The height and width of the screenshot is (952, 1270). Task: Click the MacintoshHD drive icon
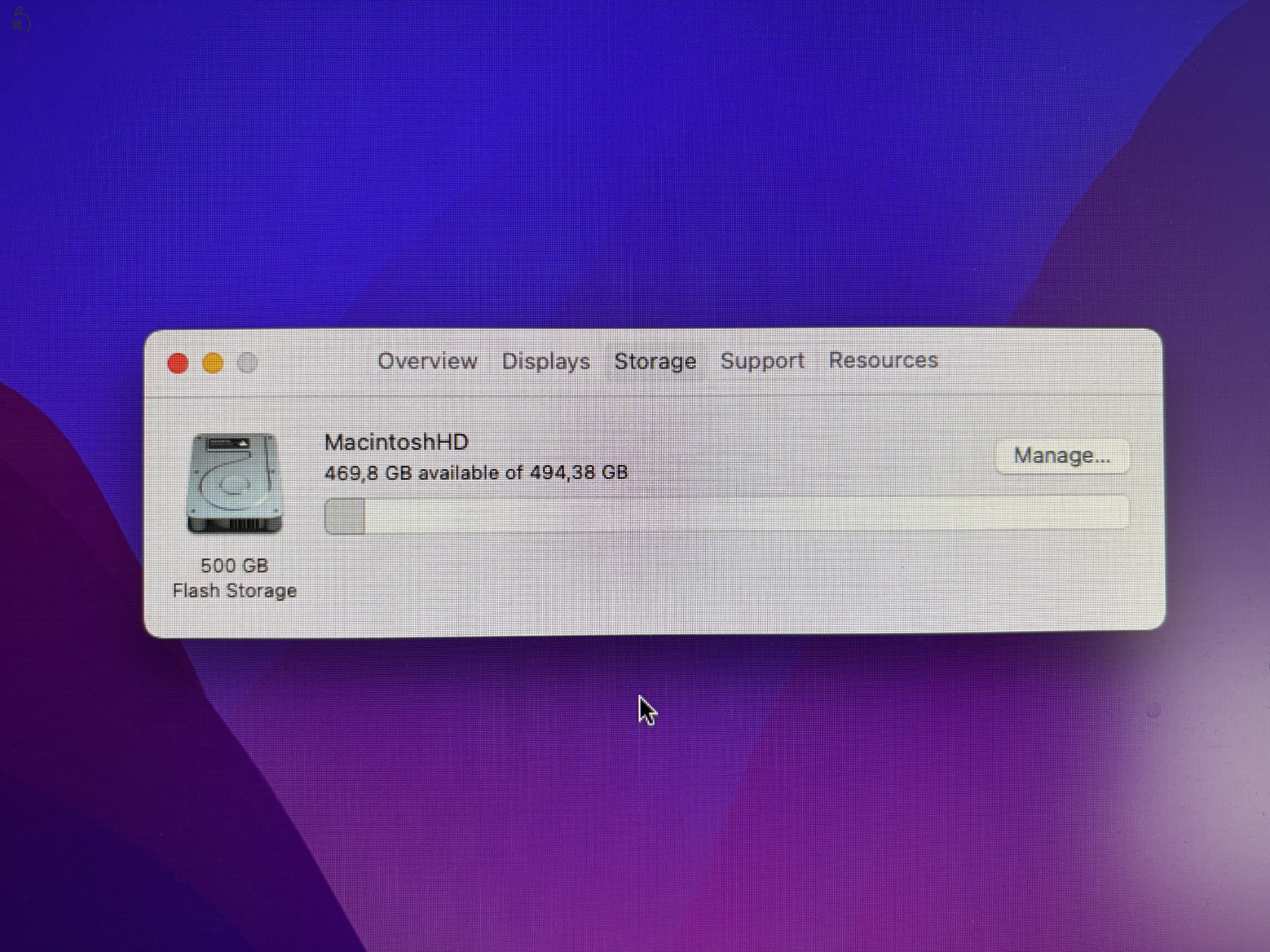pyautogui.click(x=234, y=483)
